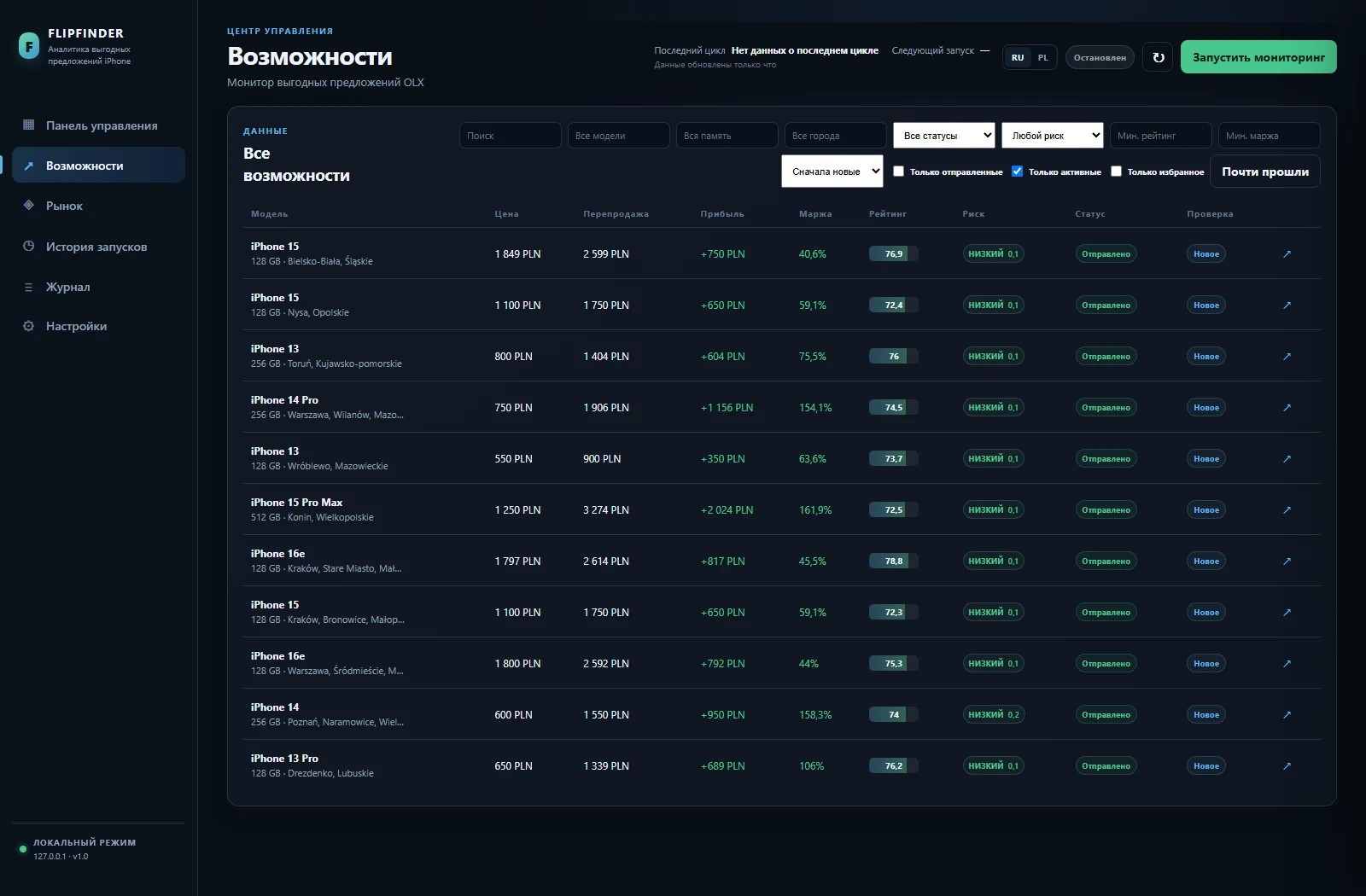
Task: Click the dashboard grid icon next to Панель управления
Action: [x=28, y=125]
